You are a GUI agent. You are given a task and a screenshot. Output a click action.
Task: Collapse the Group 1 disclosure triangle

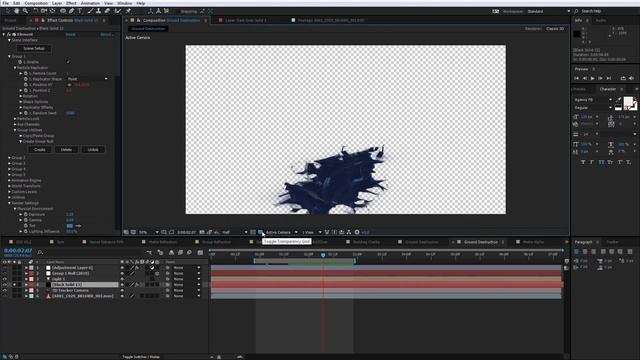9,56
